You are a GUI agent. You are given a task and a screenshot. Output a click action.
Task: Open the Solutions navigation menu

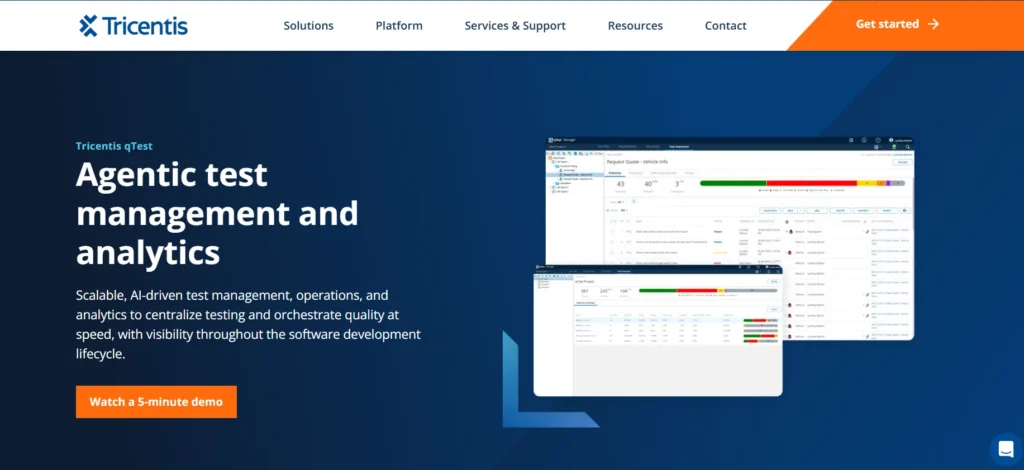click(308, 25)
